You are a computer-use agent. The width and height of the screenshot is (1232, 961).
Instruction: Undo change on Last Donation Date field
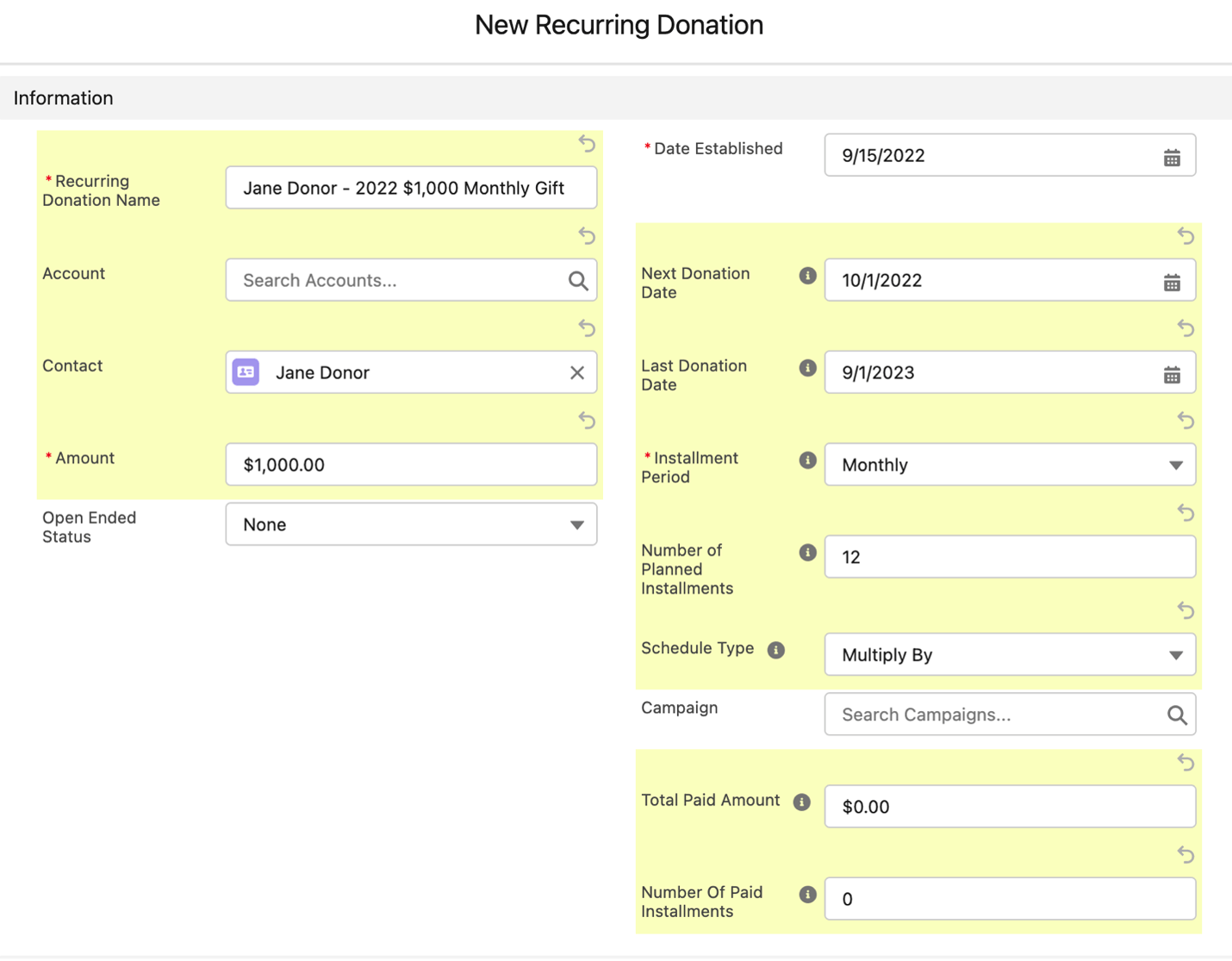(1185, 328)
